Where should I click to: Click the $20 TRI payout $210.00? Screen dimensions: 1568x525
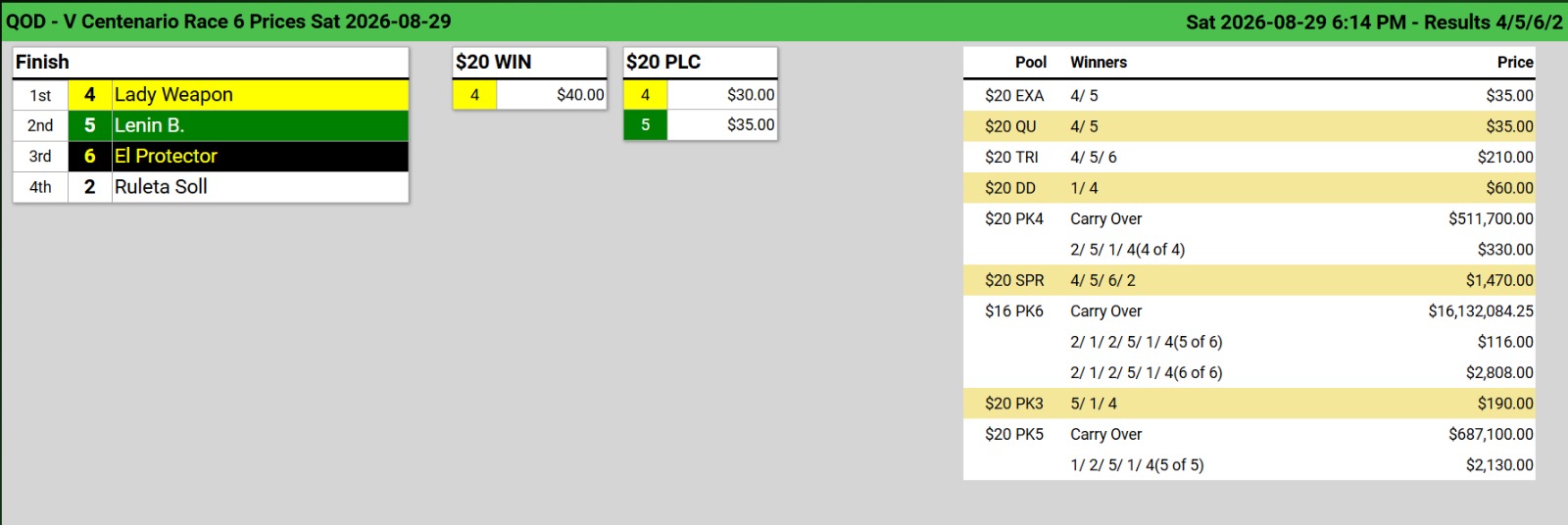tap(1505, 157)
